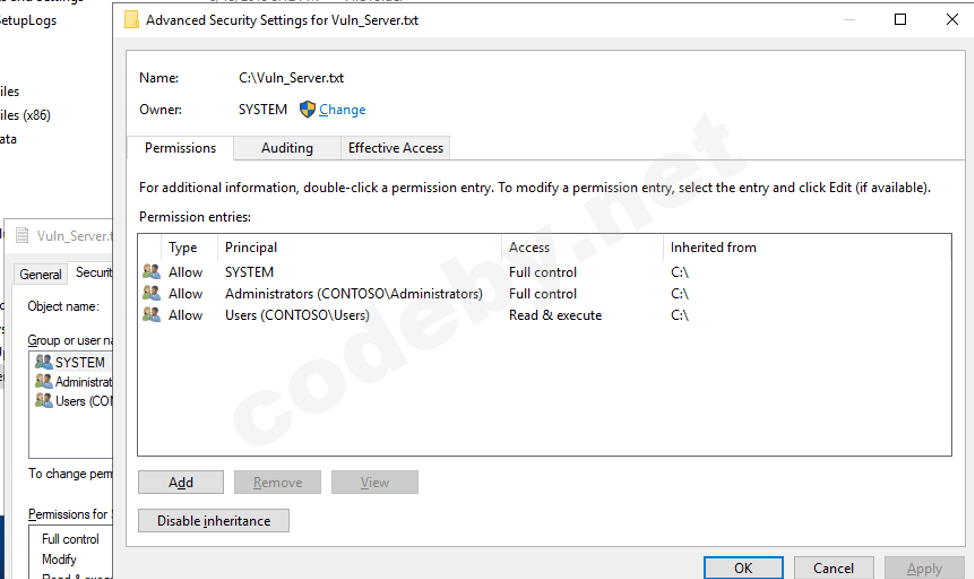Switch to the Auditing tab
Screen dimensions: 974x579
(287, 148)
